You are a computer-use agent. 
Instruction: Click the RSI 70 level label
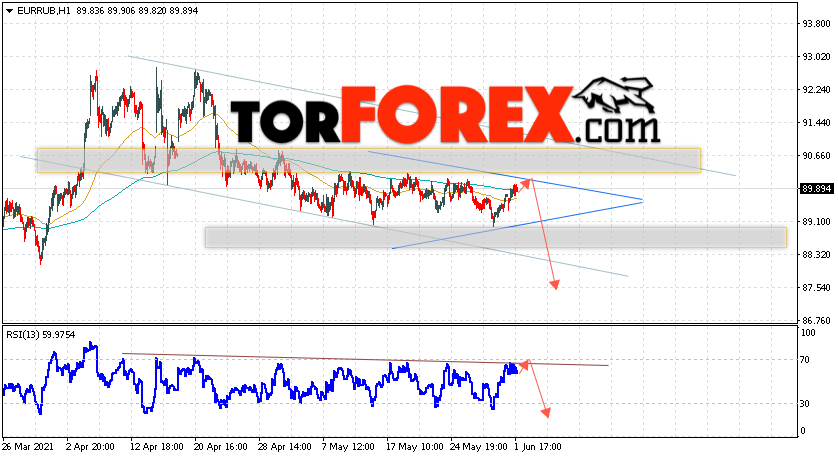806,360
